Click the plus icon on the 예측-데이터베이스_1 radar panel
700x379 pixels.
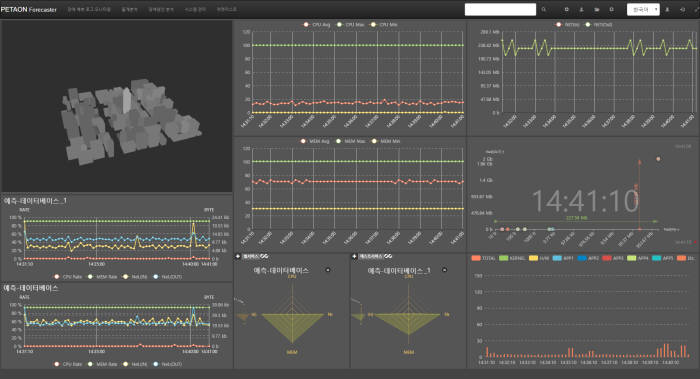(x=354, y=256)
